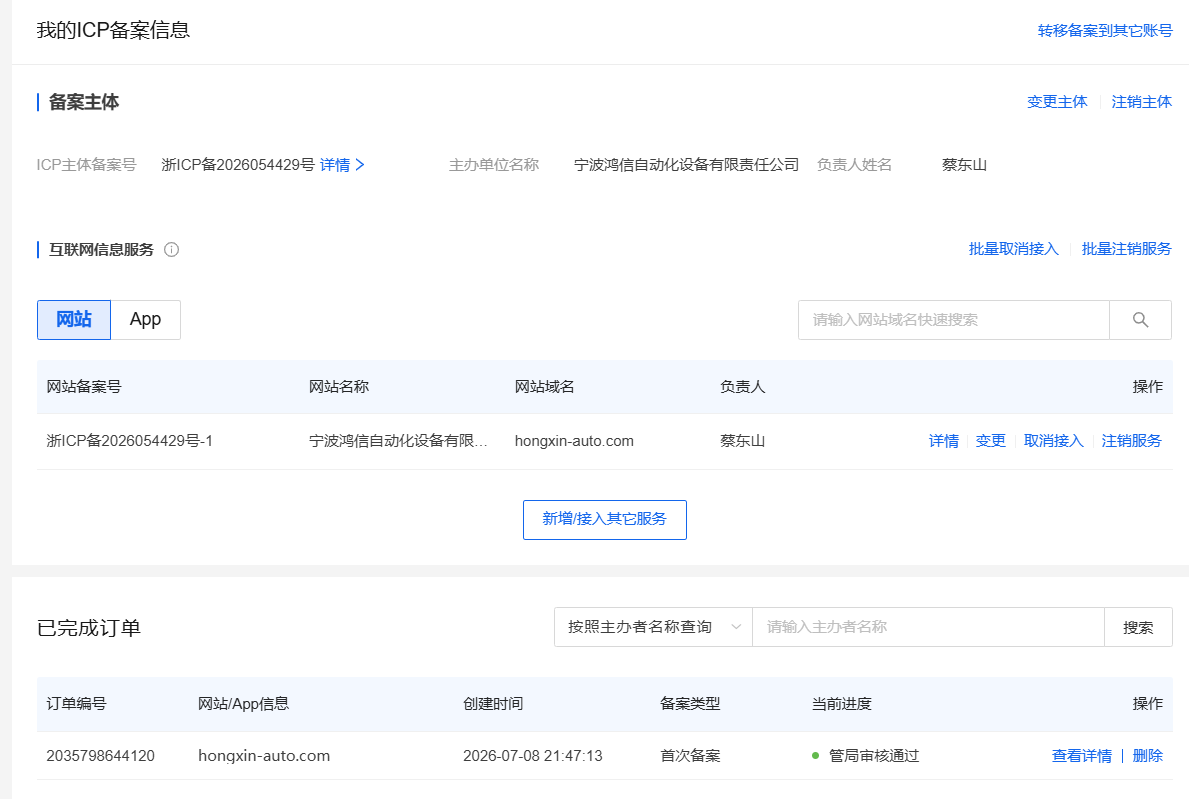Click the 管局审核通过 status text
The width and height of the screenshot is (1189, 799).
click(874, 756)
